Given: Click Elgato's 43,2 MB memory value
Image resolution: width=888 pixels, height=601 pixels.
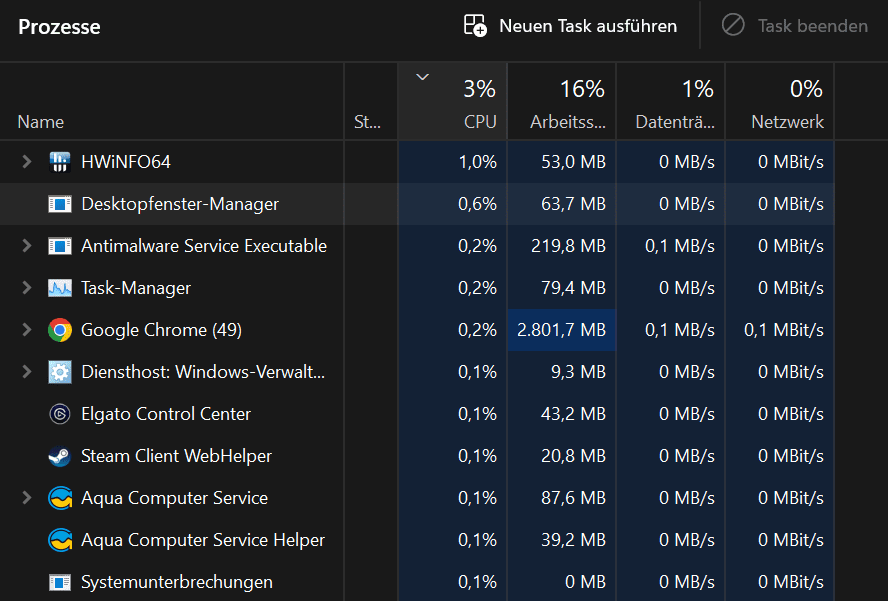Looking at the screenshot, I should (573, 414).
